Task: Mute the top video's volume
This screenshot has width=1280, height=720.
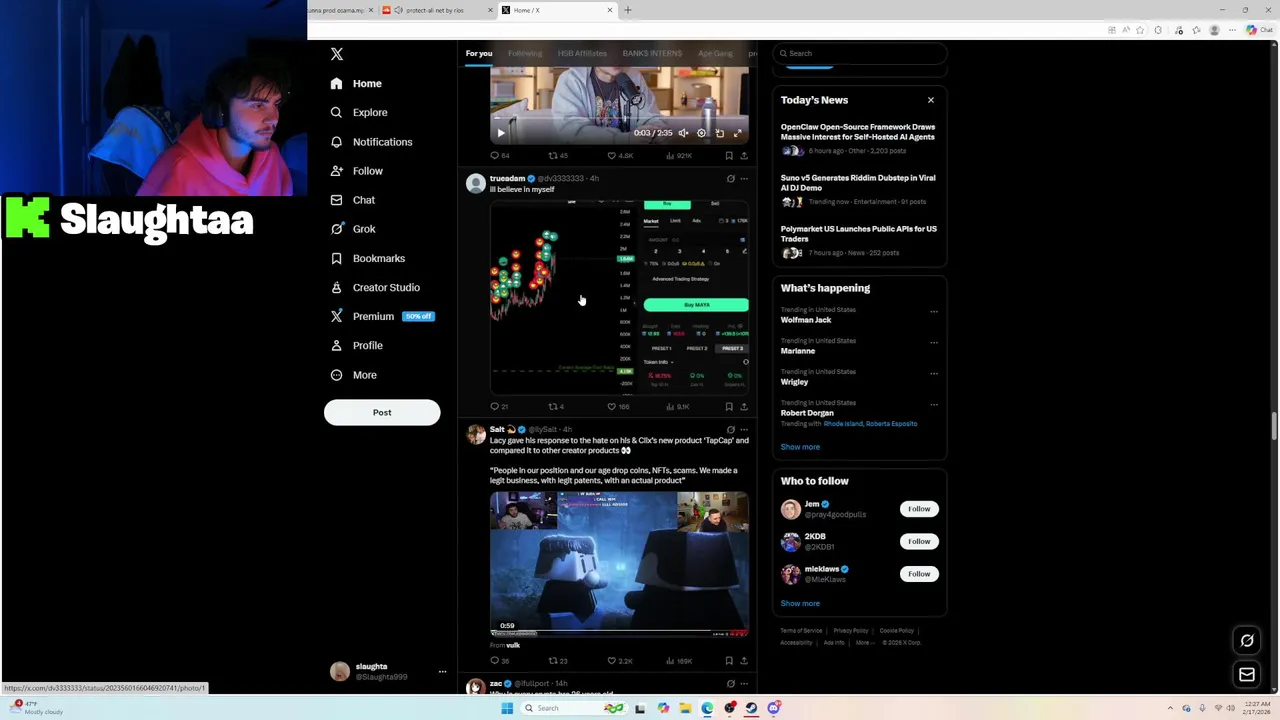Action: (683, 133)
